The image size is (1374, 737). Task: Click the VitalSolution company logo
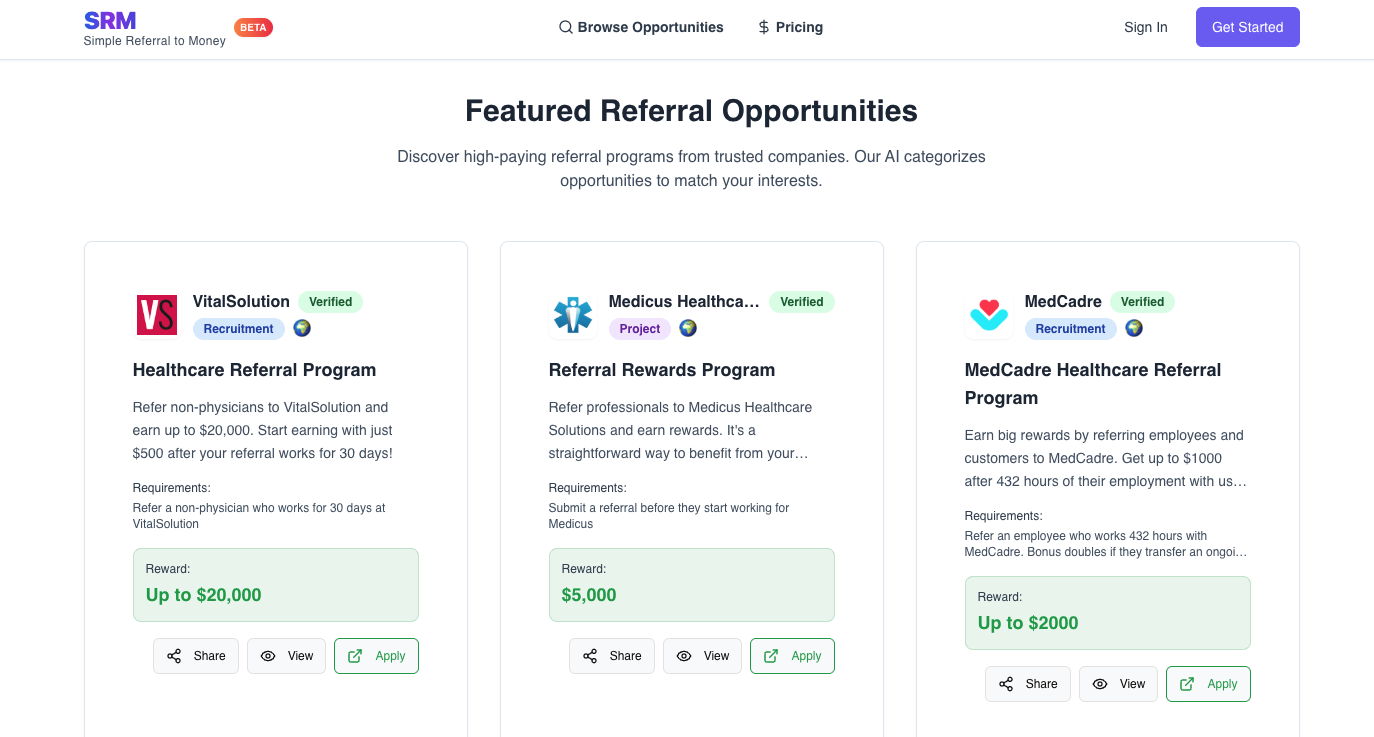click(x=156, y=315)
